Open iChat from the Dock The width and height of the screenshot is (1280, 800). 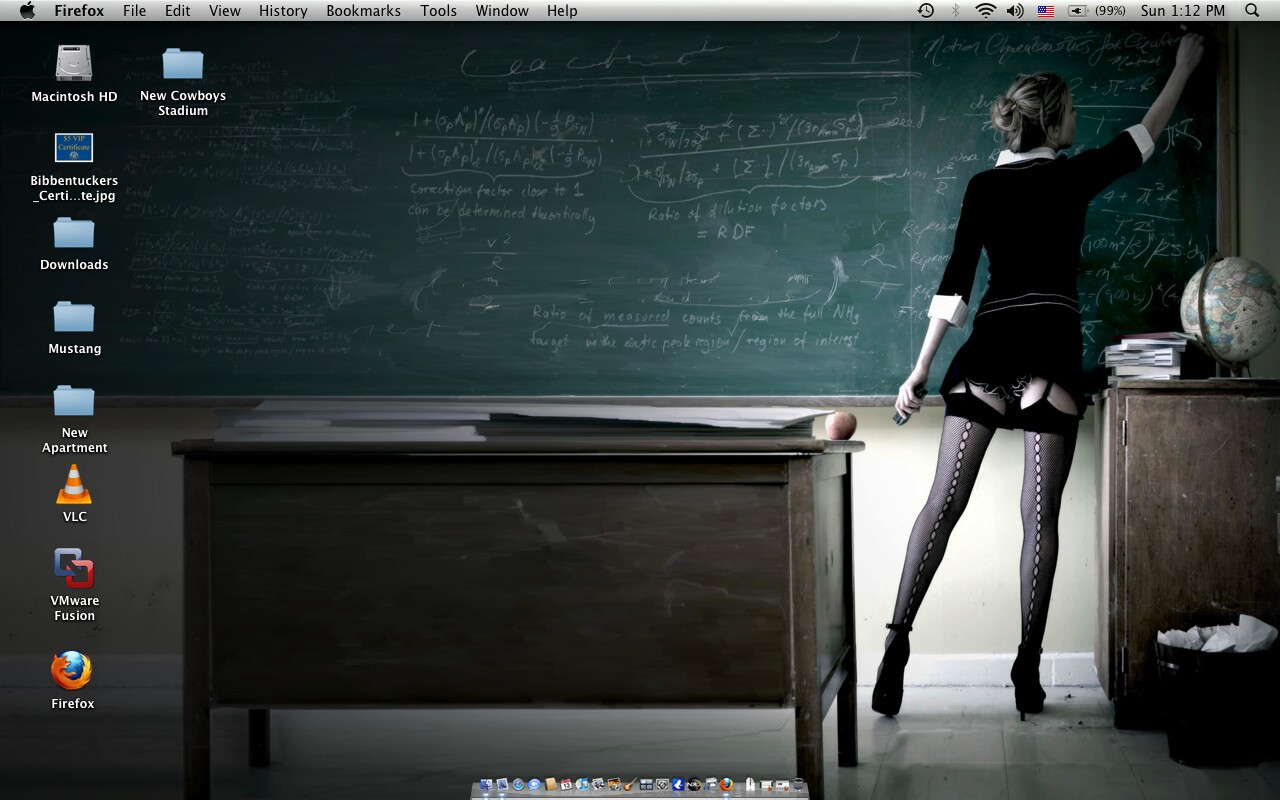pyautogui.click(x=534, y=784)
